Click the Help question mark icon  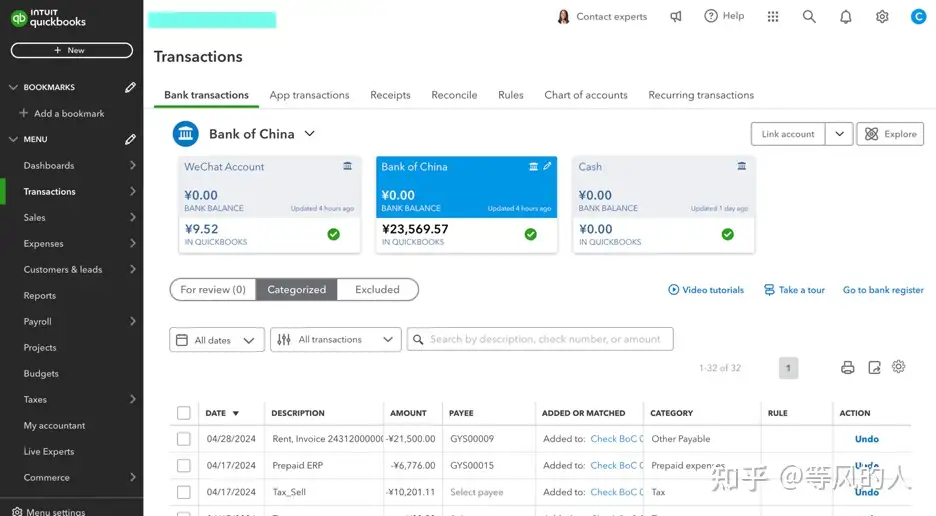(x=710, y=16)
